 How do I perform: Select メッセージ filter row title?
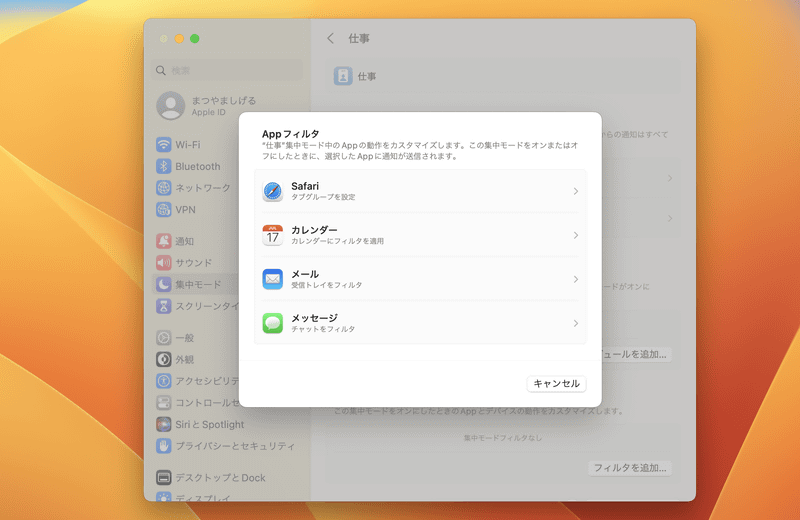314,318
